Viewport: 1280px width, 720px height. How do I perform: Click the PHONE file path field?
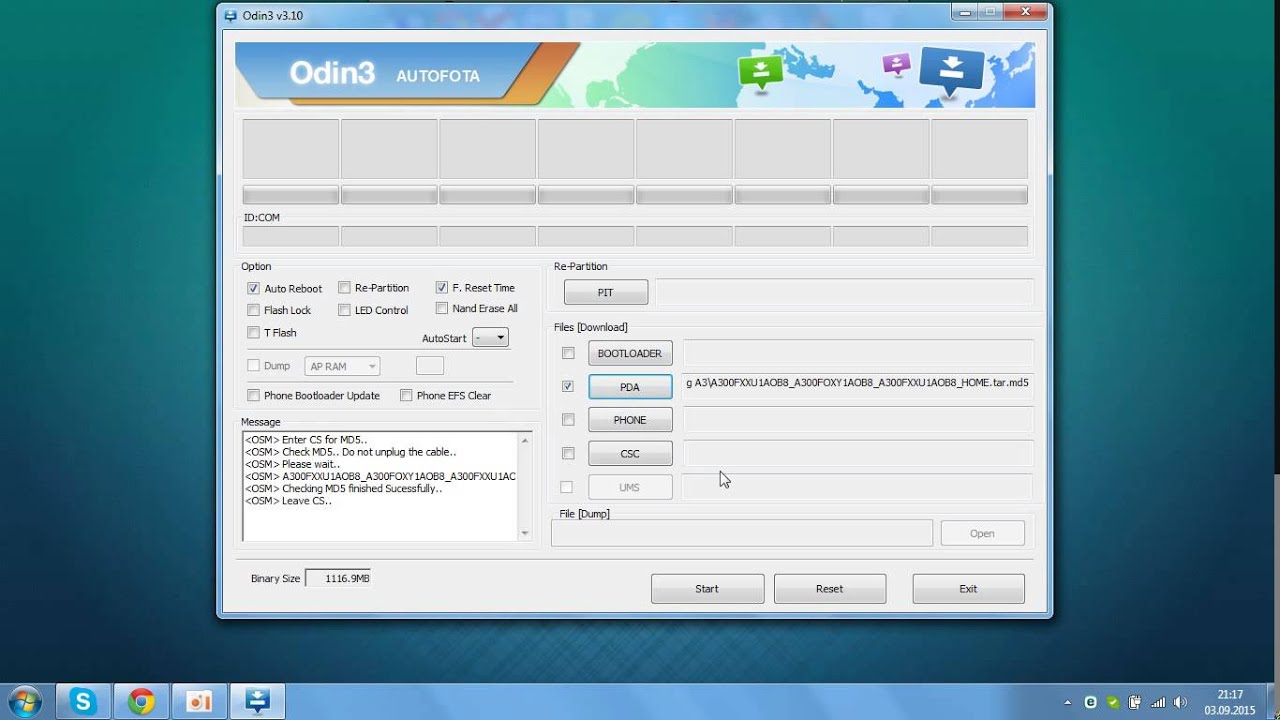[x=857, y=420]
